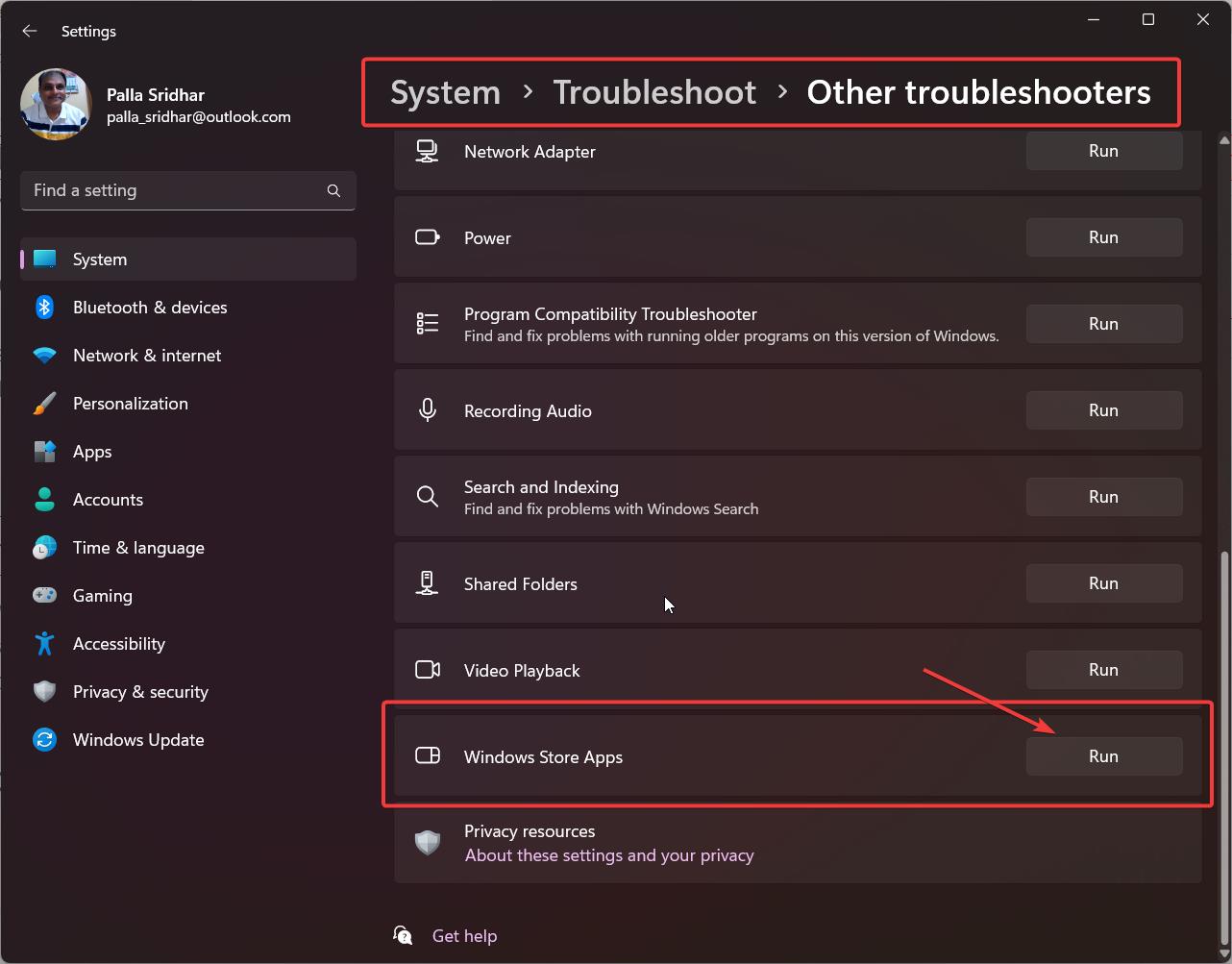This screenshot has height=964, width=1232.
Task: Select Apps in the sidebar
Action: coord(188,451)
